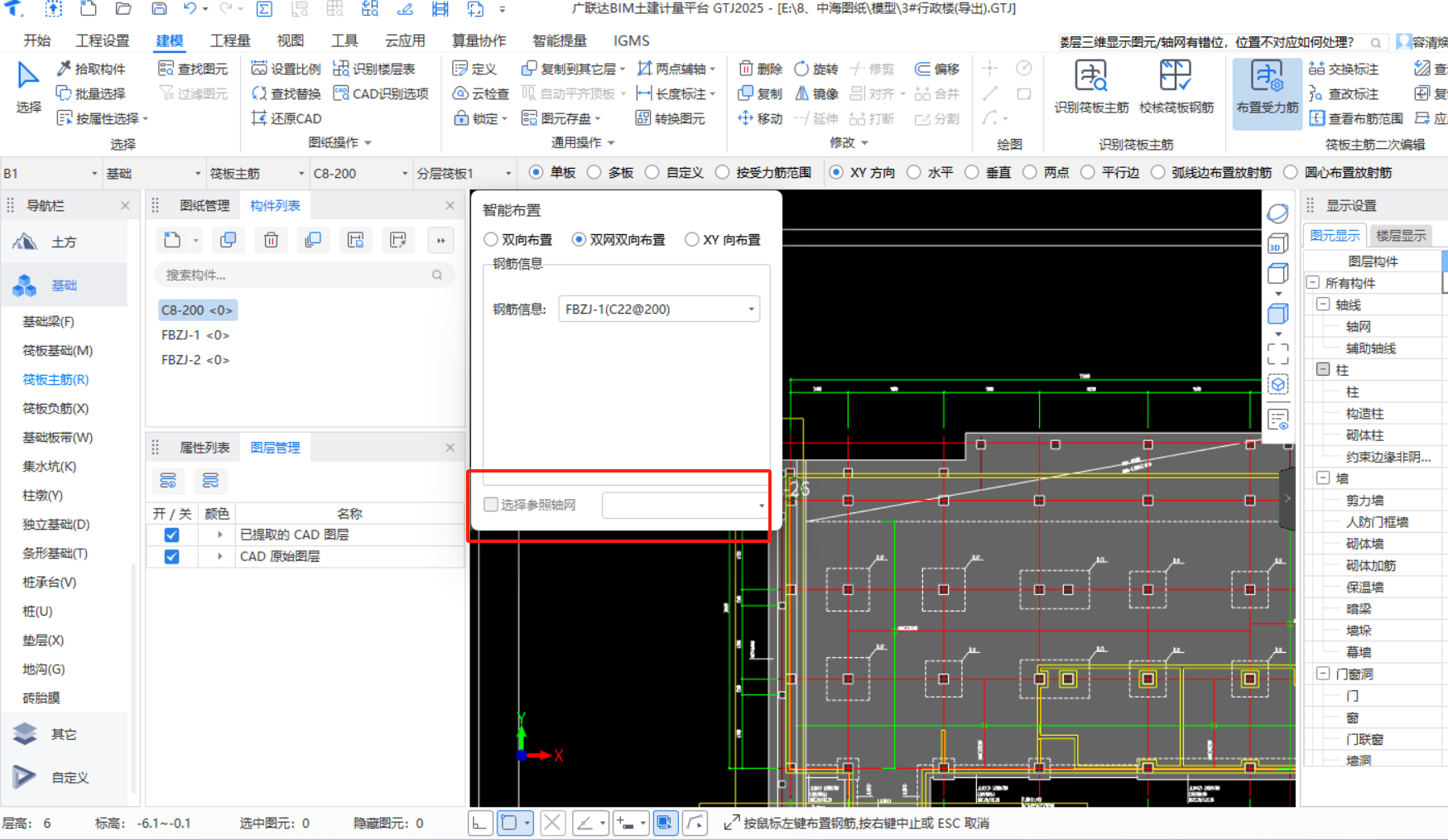Click the new component icon in 构件列表
Viewport: 1448px width, 840px height.
click(172, 240)
